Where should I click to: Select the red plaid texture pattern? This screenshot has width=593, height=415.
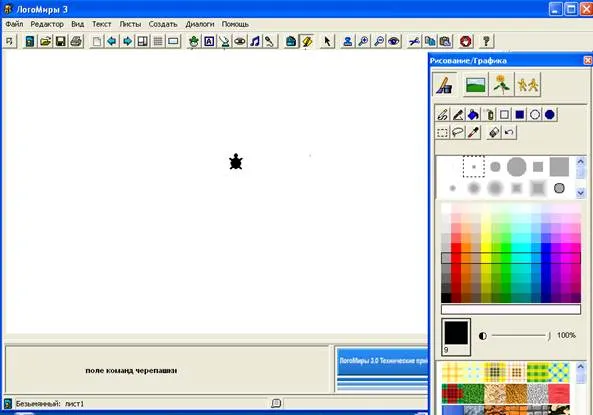click(x=452, y=393)
